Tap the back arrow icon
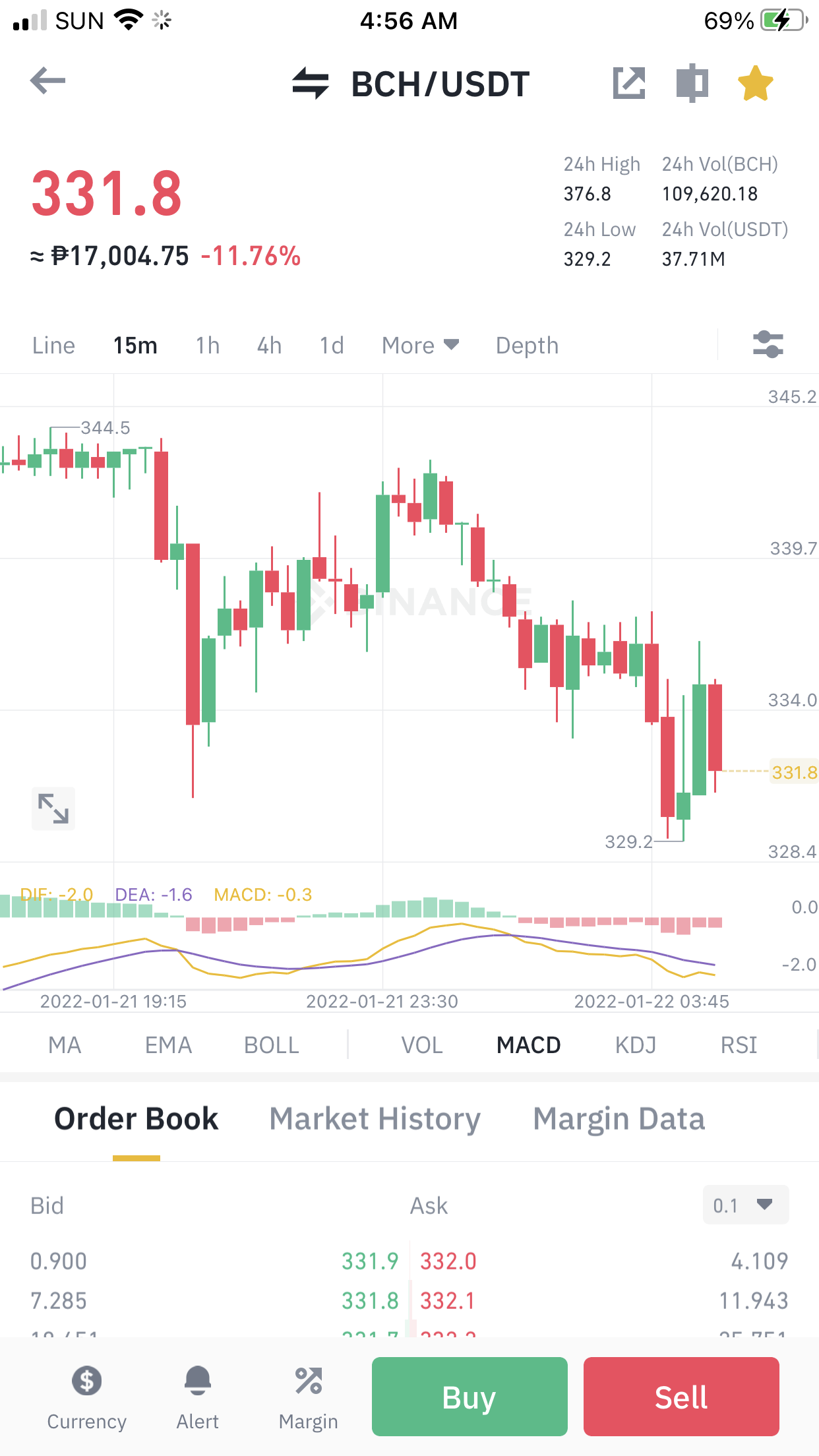Screen dimensions: 819x1456 [48, 81]
